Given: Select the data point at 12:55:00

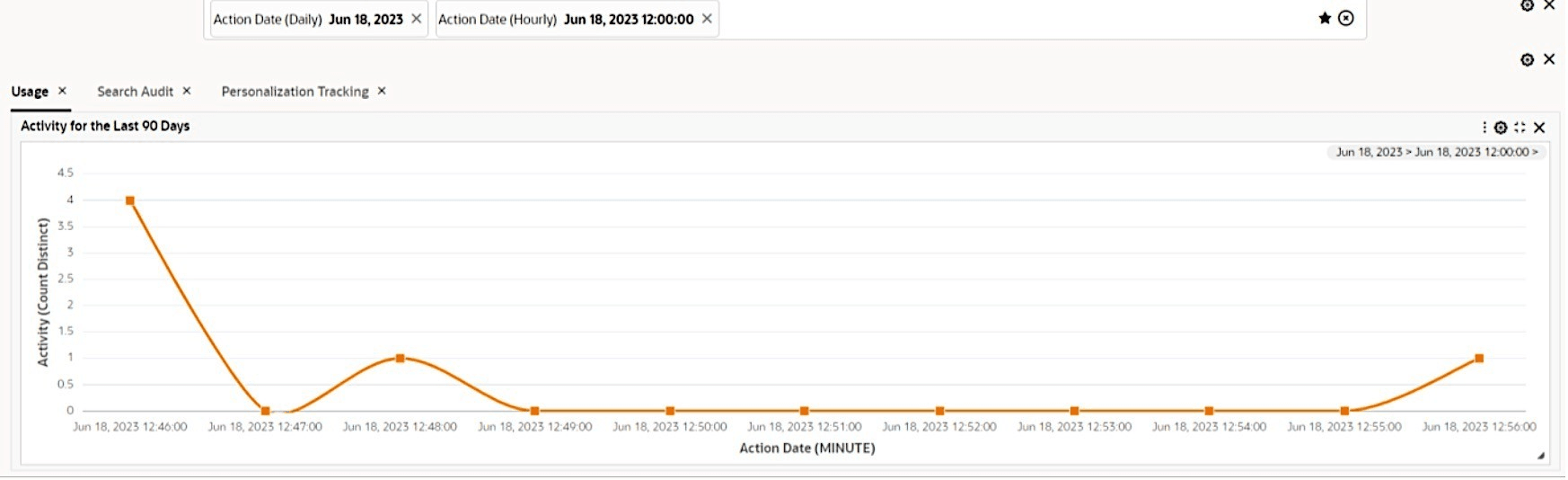Looking at the screenshot, I should [1344, 411].
